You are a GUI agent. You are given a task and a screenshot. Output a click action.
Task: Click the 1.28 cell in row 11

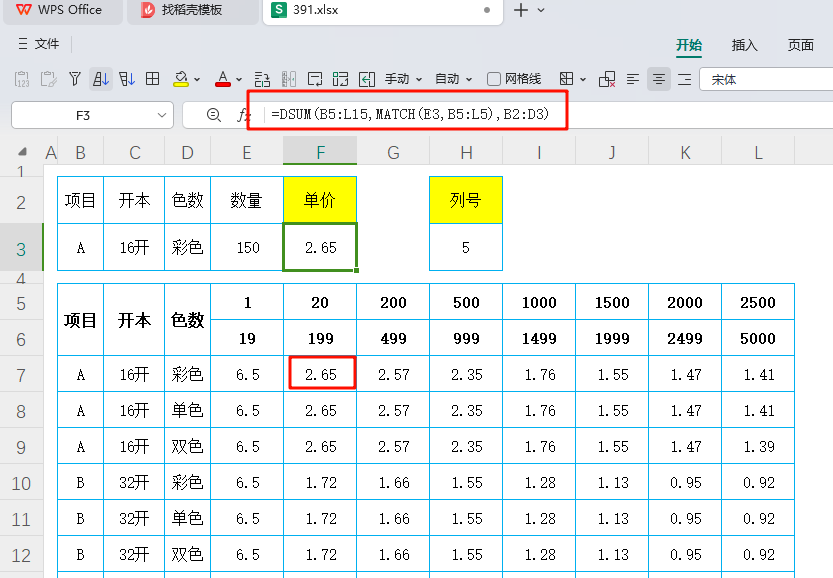click(539, 519)
